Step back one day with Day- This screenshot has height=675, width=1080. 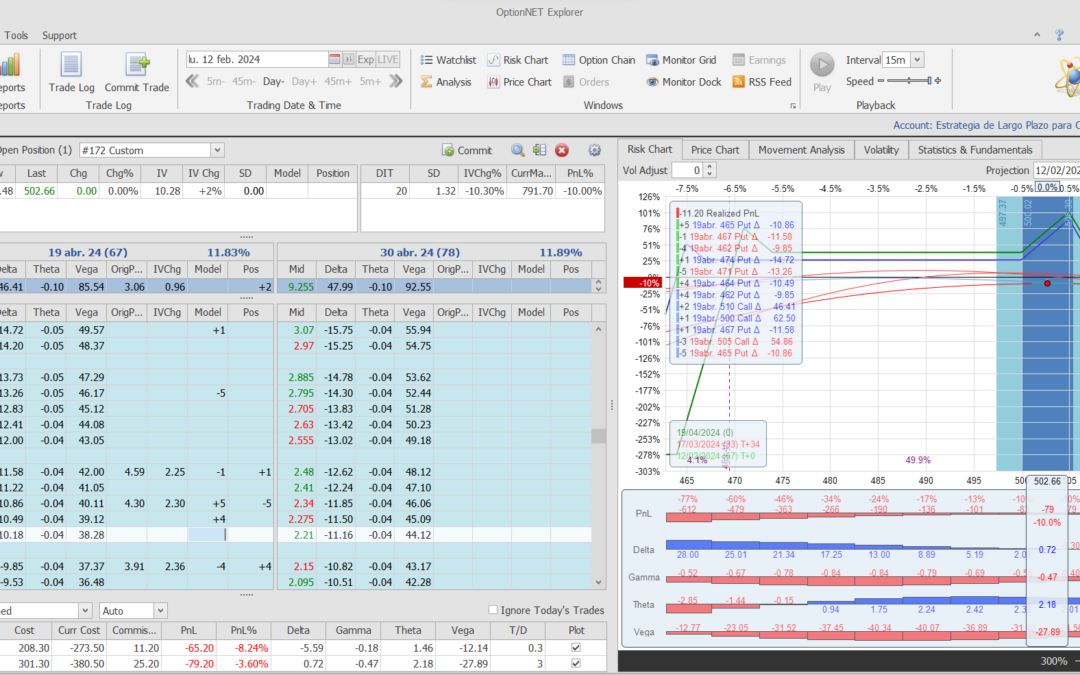tap(273, 82)
